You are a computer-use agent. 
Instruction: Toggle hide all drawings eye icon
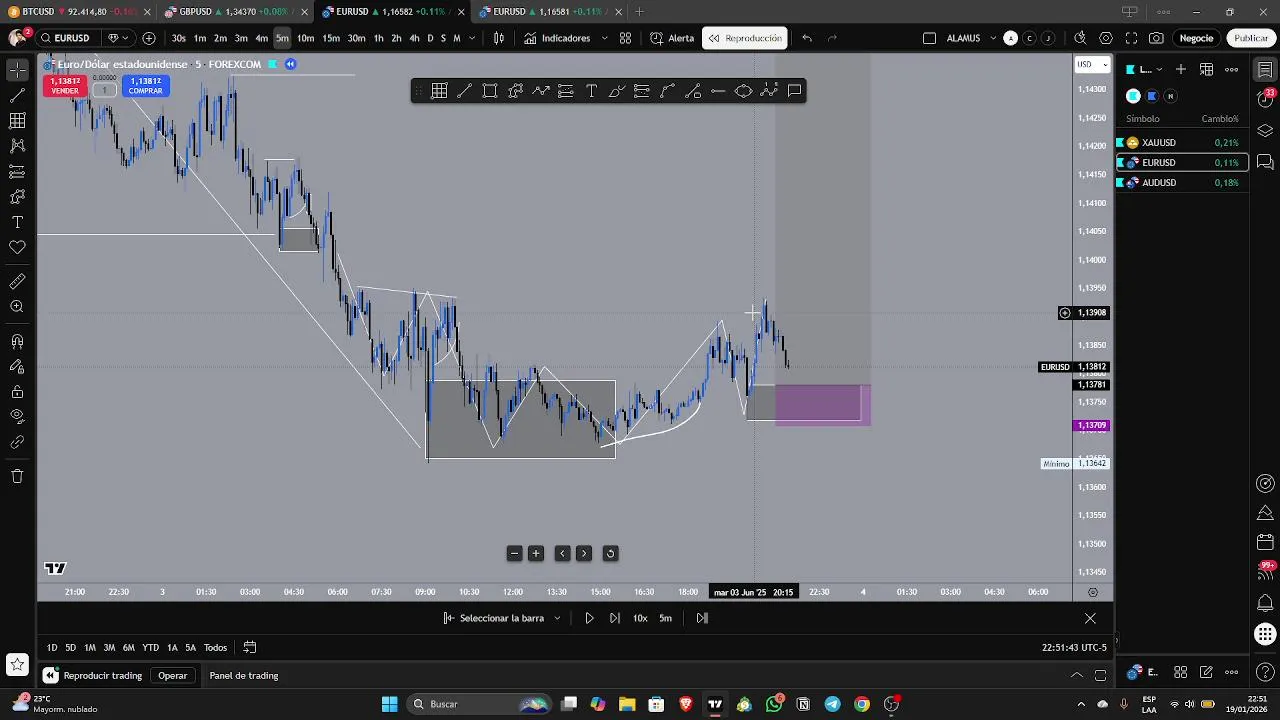tap(17, 416)
